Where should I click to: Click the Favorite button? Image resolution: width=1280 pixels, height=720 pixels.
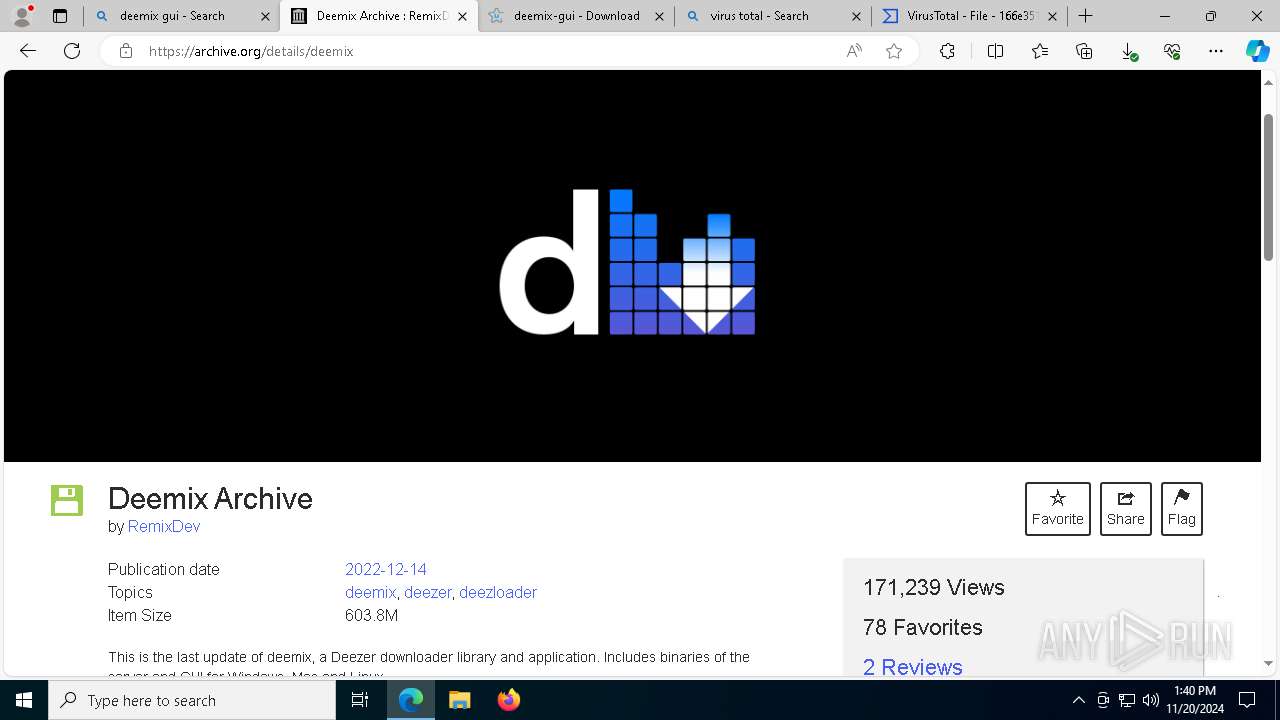(x=1058, y=509)
